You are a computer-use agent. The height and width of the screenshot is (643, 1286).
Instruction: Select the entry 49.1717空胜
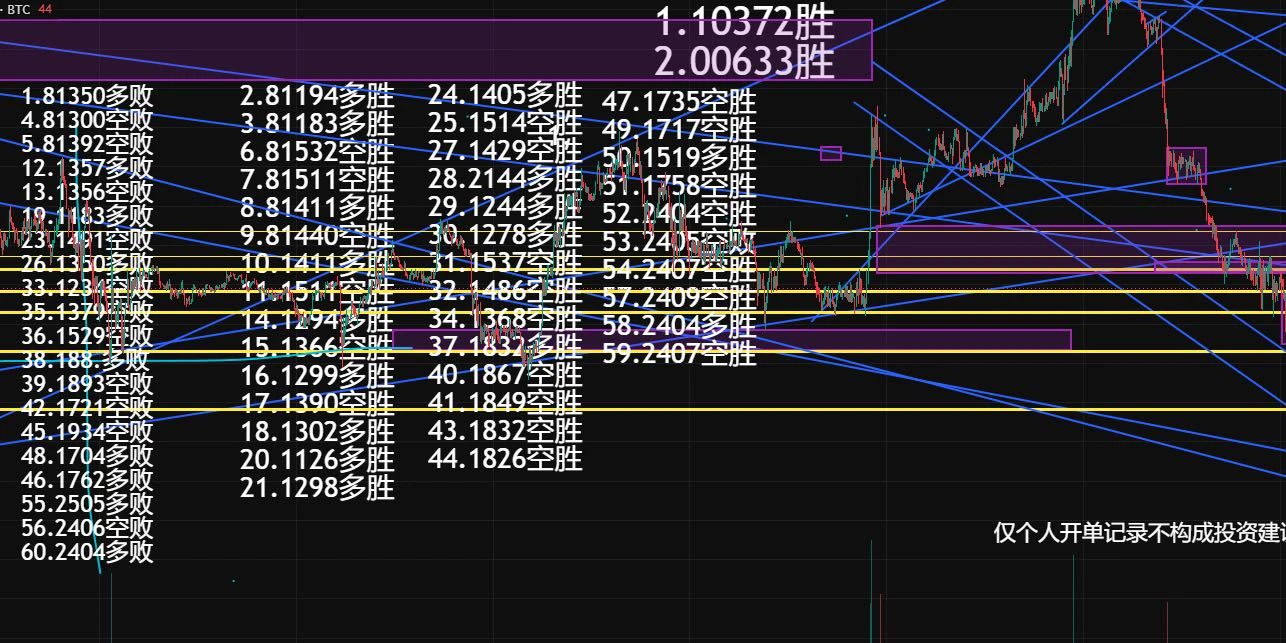coord(679,129)
